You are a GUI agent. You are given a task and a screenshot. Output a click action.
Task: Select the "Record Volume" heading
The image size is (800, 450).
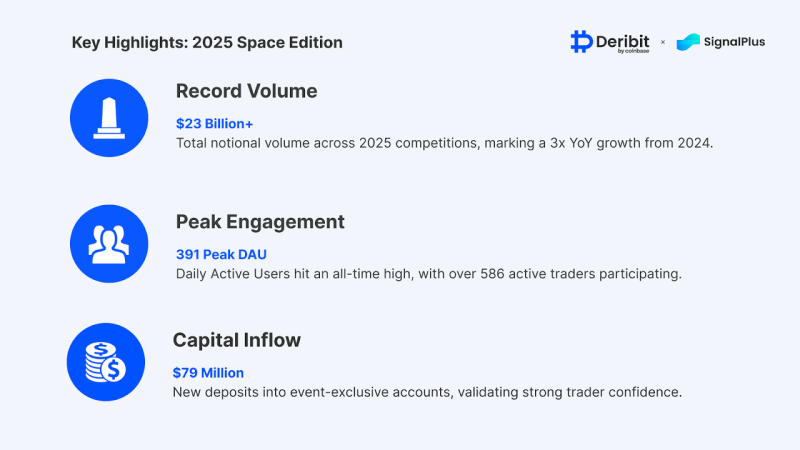(246, 91)
